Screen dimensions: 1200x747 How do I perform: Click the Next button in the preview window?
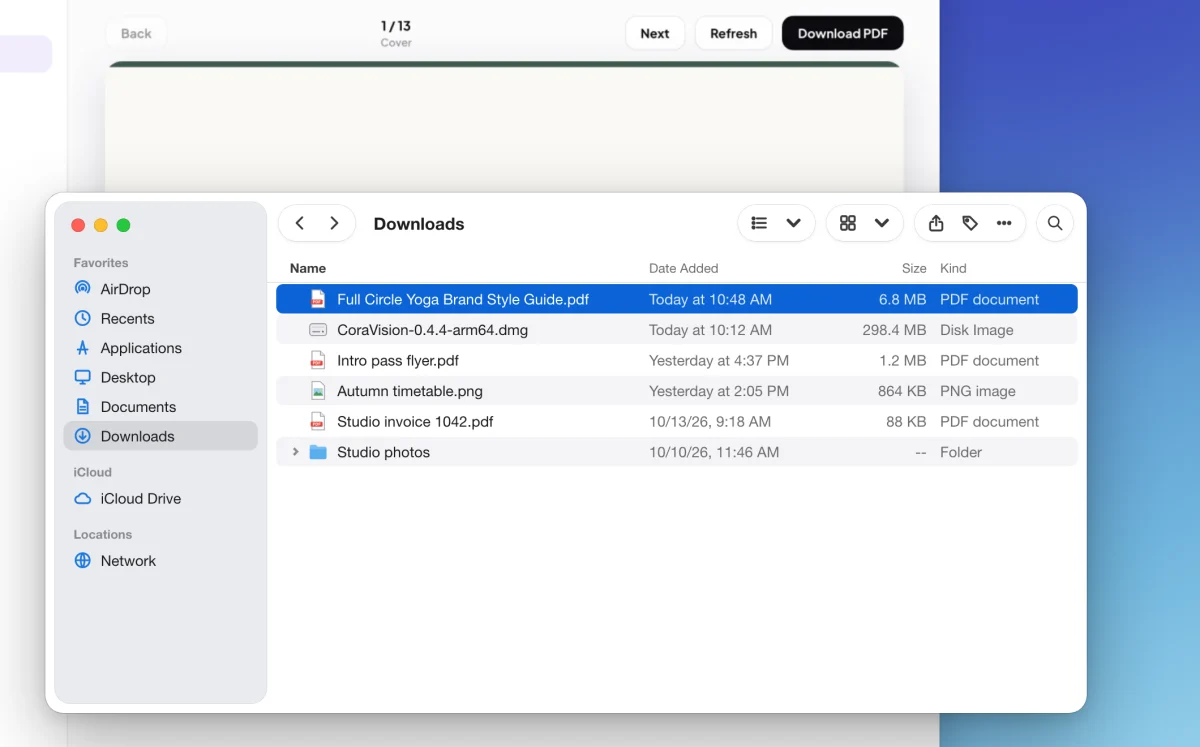(655, 33)
